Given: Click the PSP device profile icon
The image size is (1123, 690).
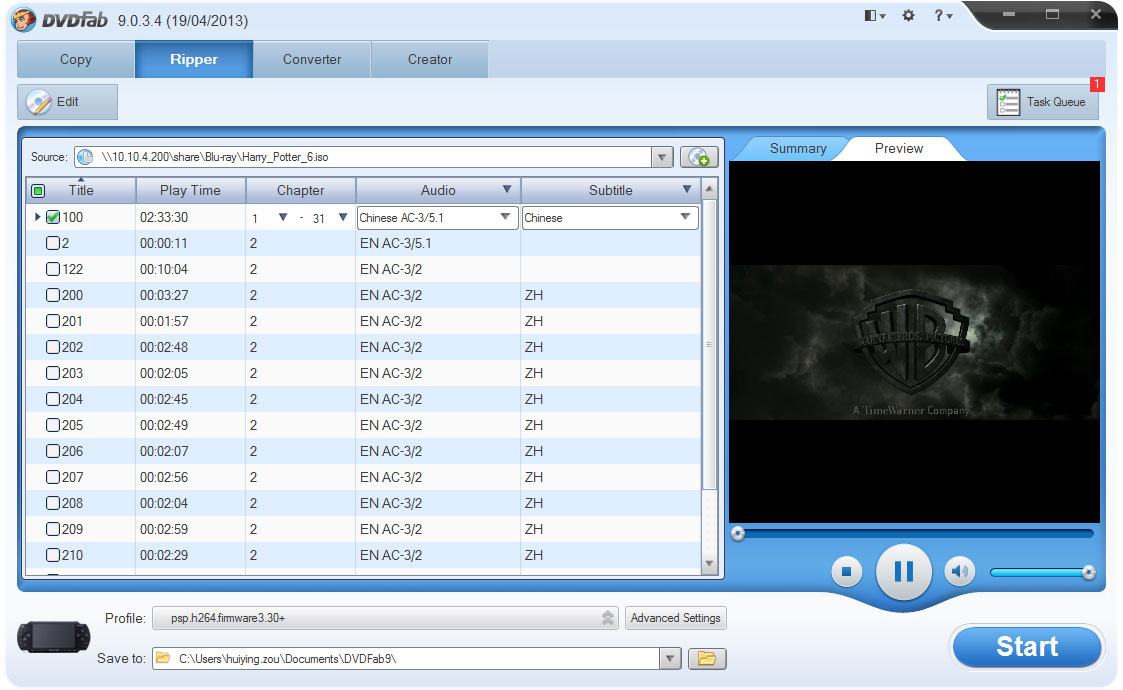Looking at the screenshot, I should point(54,636).
